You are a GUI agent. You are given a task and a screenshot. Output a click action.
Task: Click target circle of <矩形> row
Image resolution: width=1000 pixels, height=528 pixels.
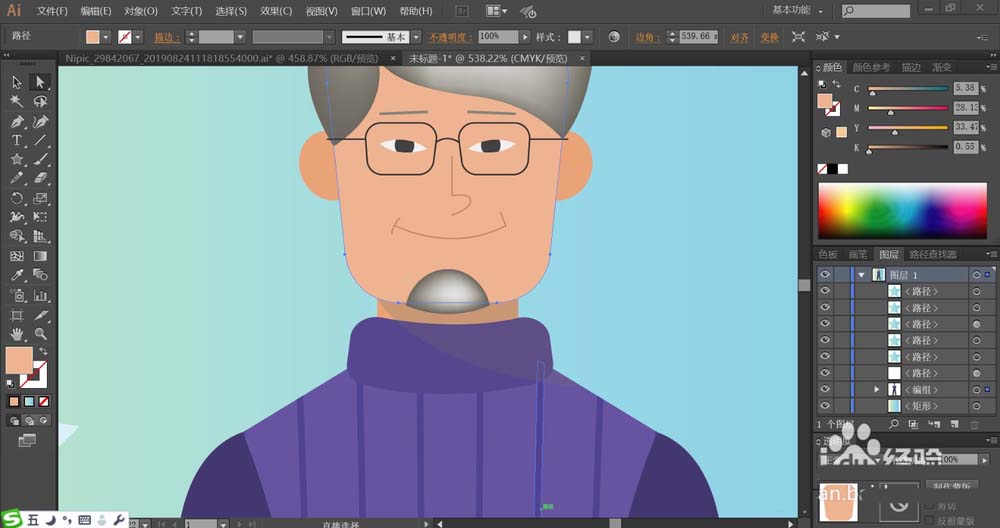click(976, 406)
